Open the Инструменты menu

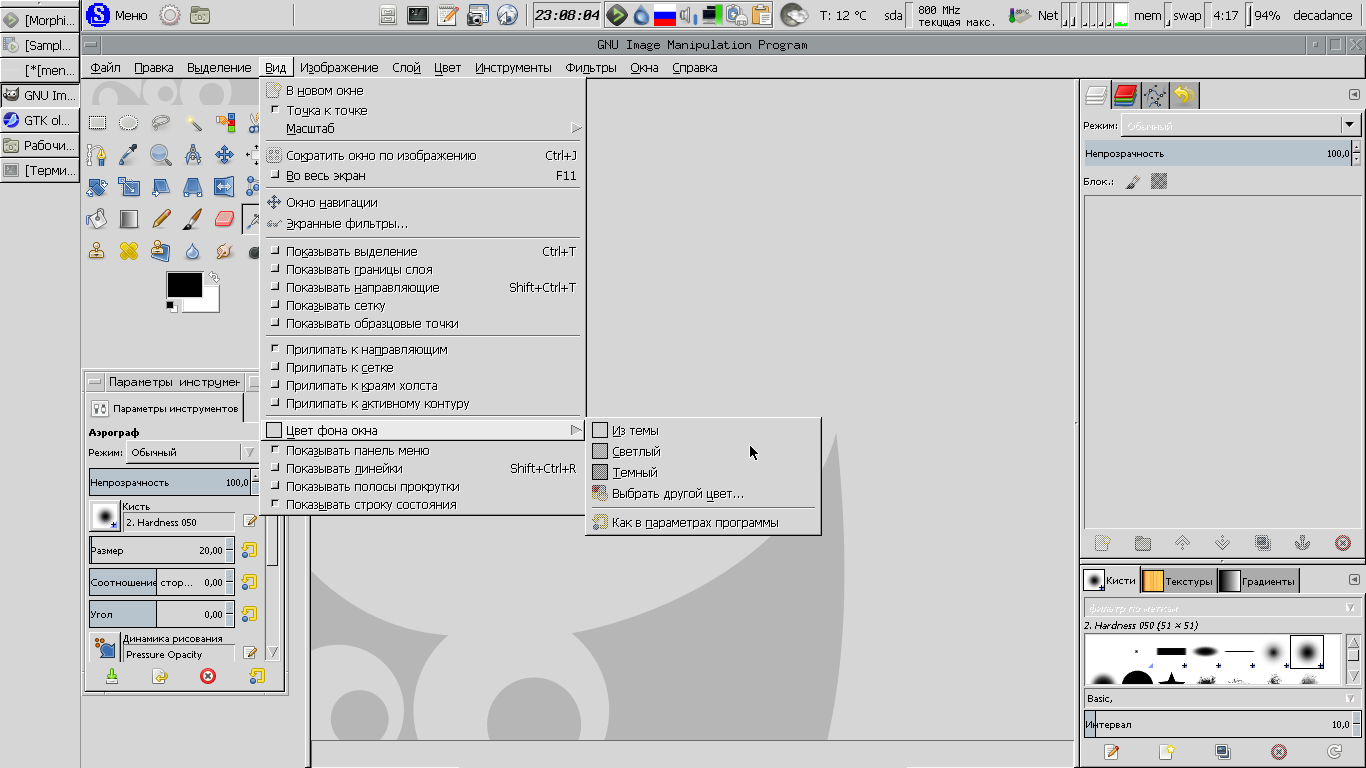[513, 68]
